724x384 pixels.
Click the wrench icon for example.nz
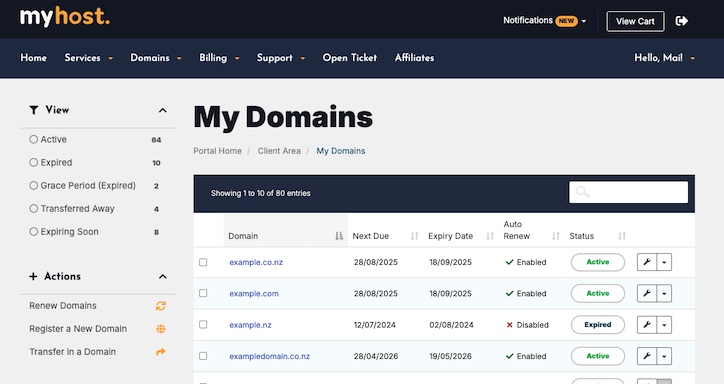click(647, 325)
